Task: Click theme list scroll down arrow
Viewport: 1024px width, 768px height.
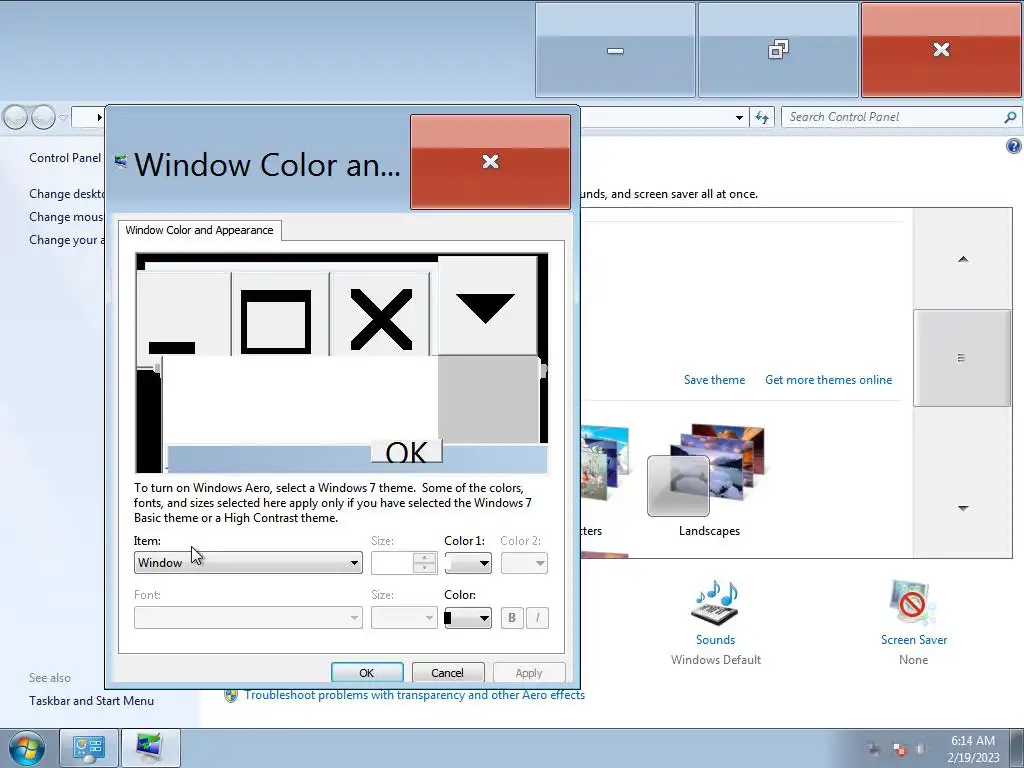Action: pyautogui.click(x=963, y=508)
